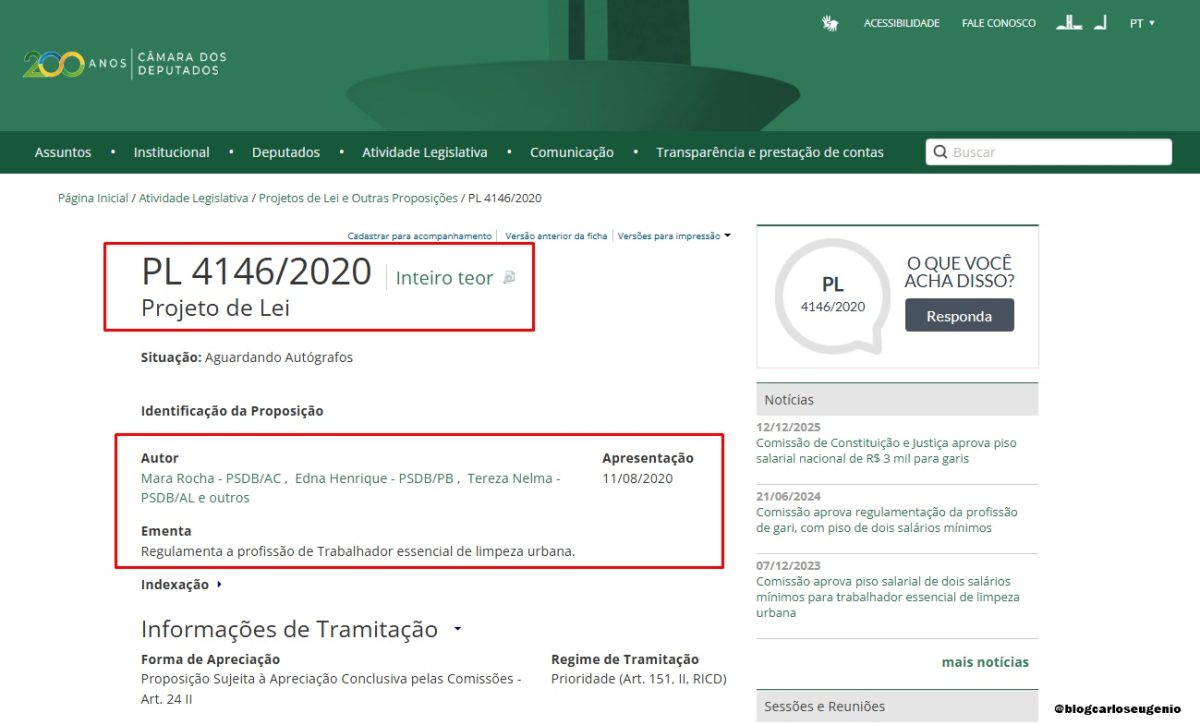The height and width of the screenshot is (725, 1200).
Task: Click the mais notícias link
Action: coord(984,662)
